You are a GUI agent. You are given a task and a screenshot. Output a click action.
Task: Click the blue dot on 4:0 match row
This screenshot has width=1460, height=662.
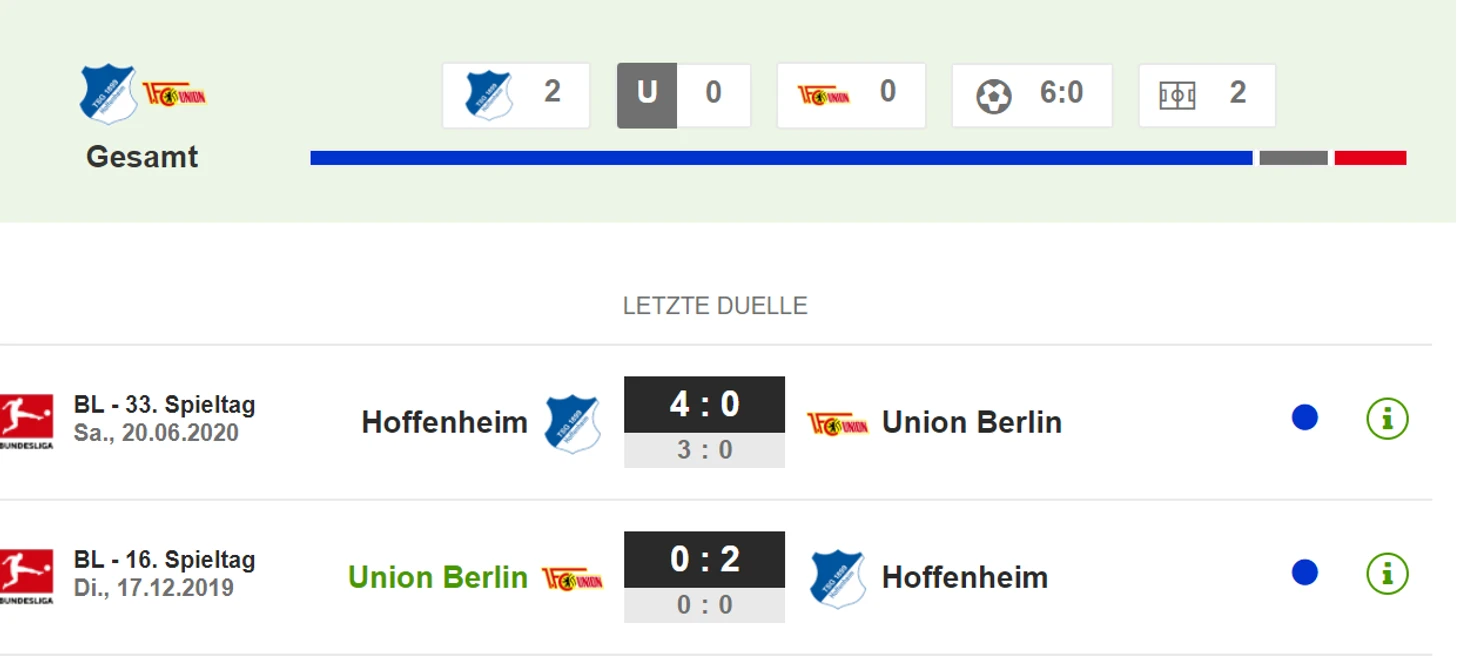[x=1304, y=418]
